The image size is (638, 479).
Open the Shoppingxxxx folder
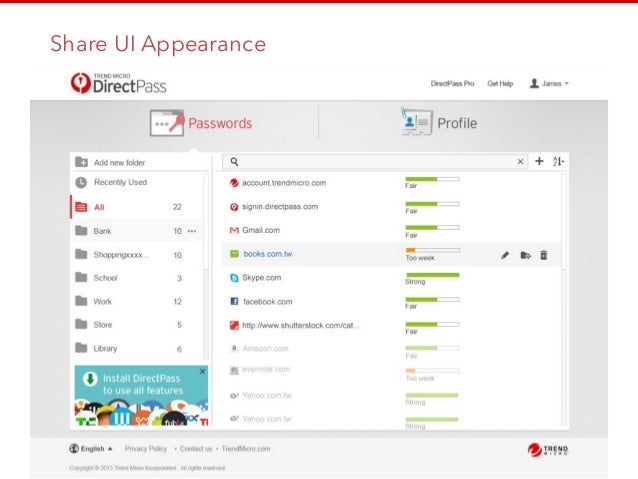137,255
